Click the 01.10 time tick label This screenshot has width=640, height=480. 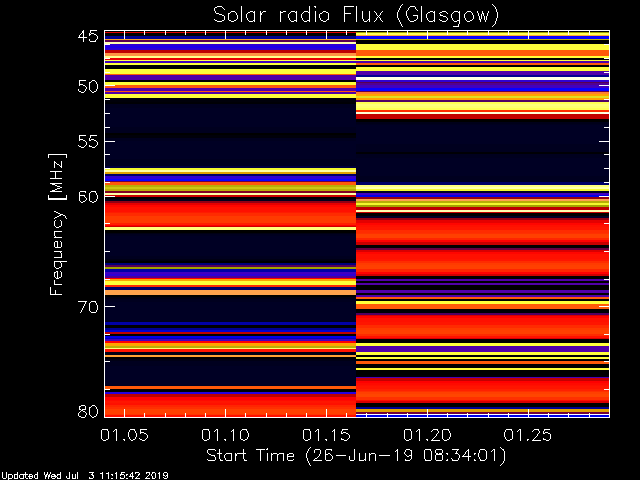(225, 435)
